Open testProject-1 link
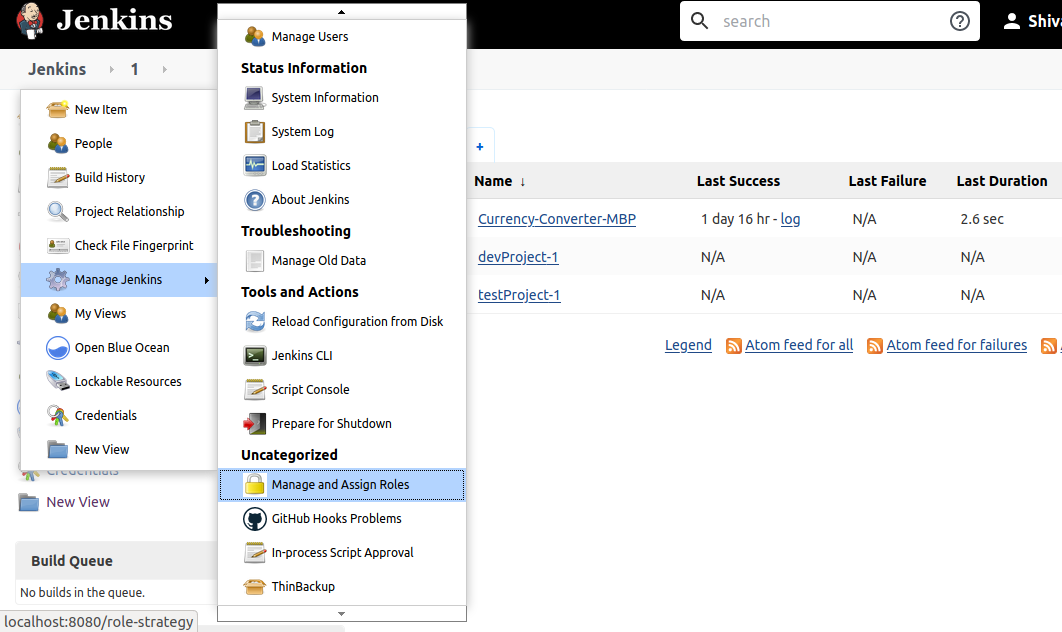Screen dimensions: 1062x632 (x=519, y=295)
